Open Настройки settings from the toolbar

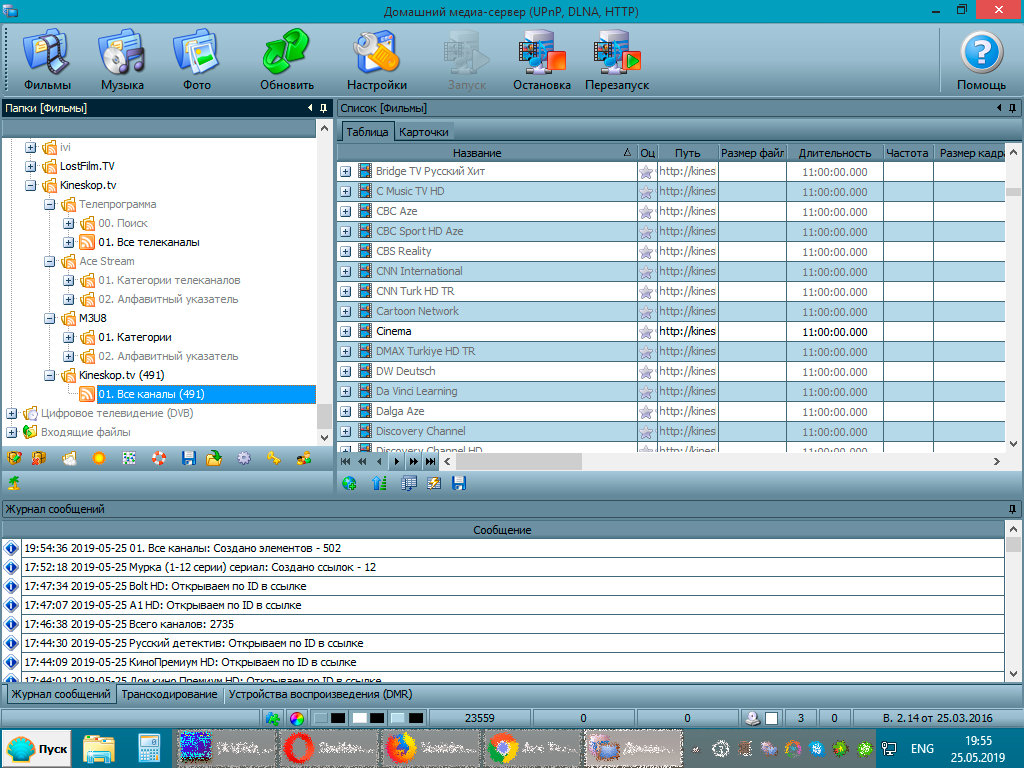(376, 60)
